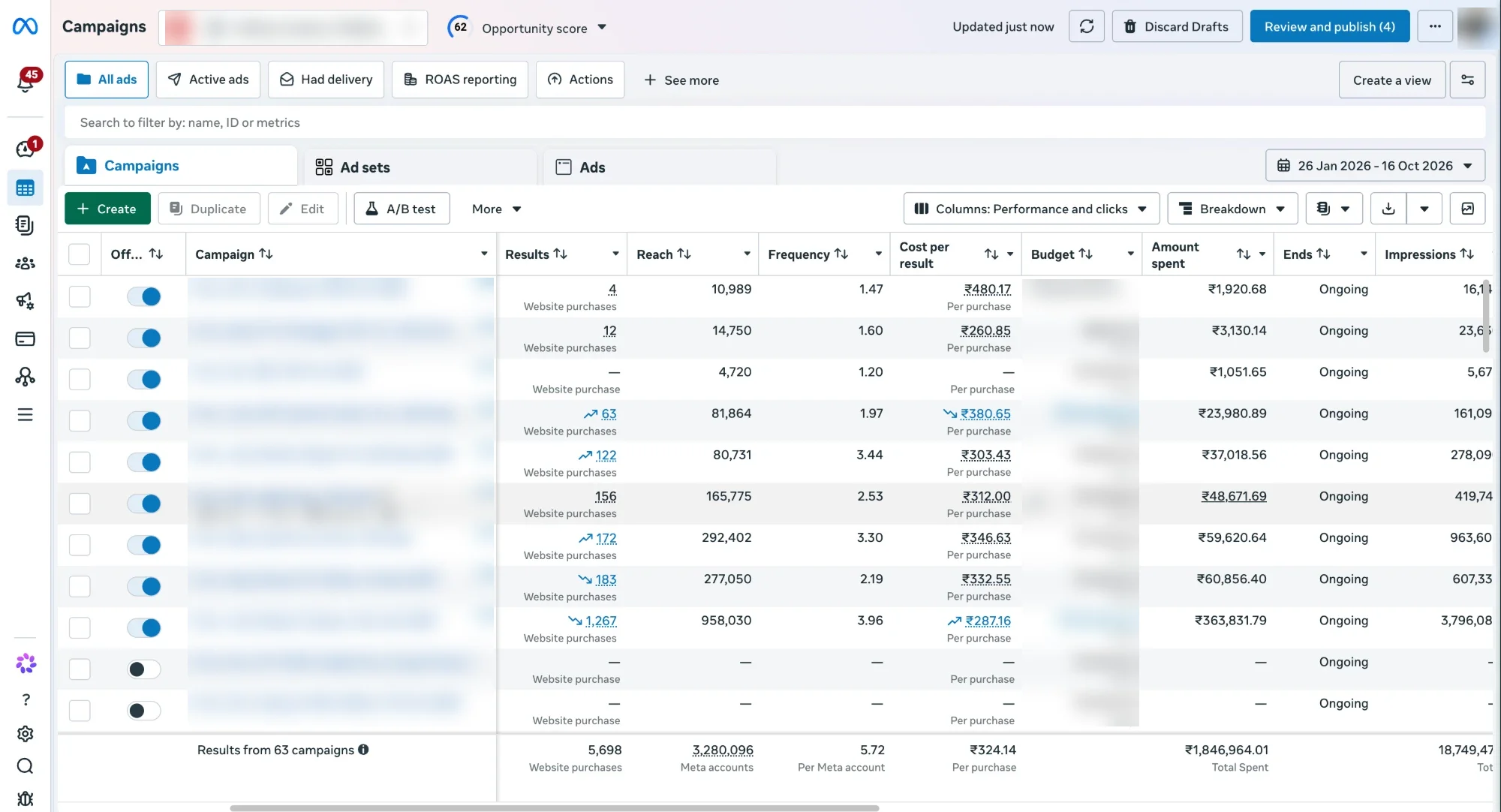Click Review and publish (4) button
The height and width of the screenshot is (812, 1501).
(x=1330, y=27)
